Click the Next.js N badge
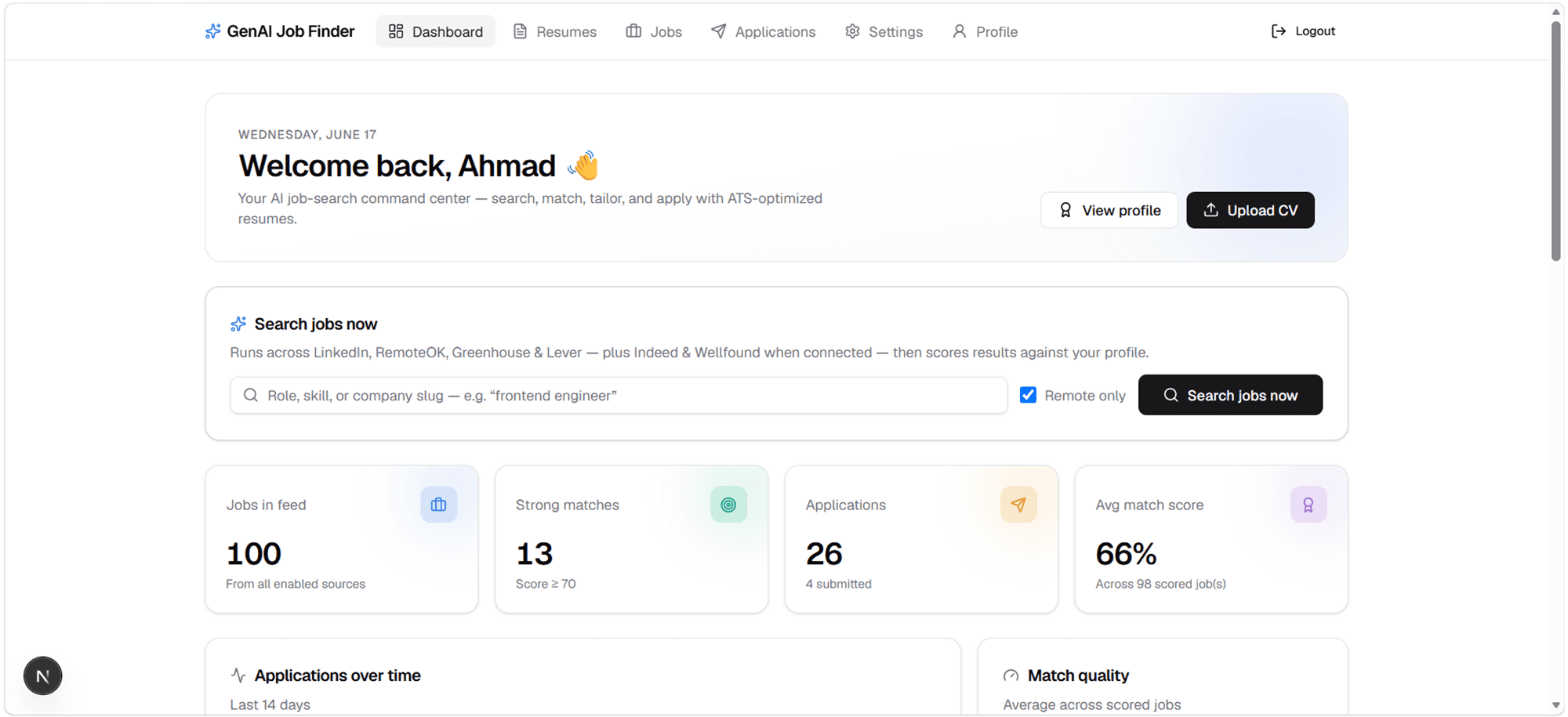Viewport: 1568px width, 717px height. point(42,675)
